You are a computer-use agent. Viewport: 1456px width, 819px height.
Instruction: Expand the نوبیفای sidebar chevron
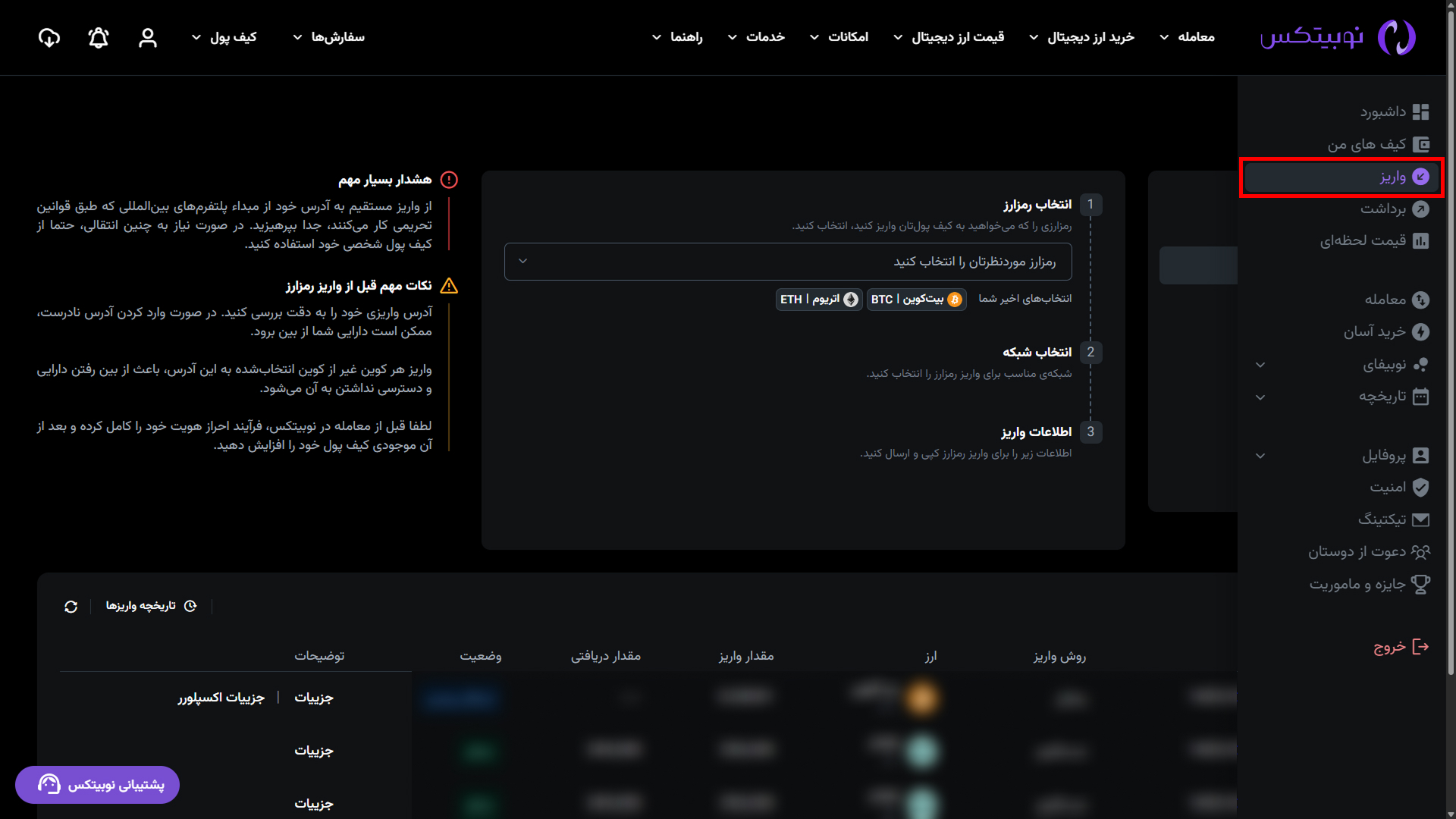1260,365
